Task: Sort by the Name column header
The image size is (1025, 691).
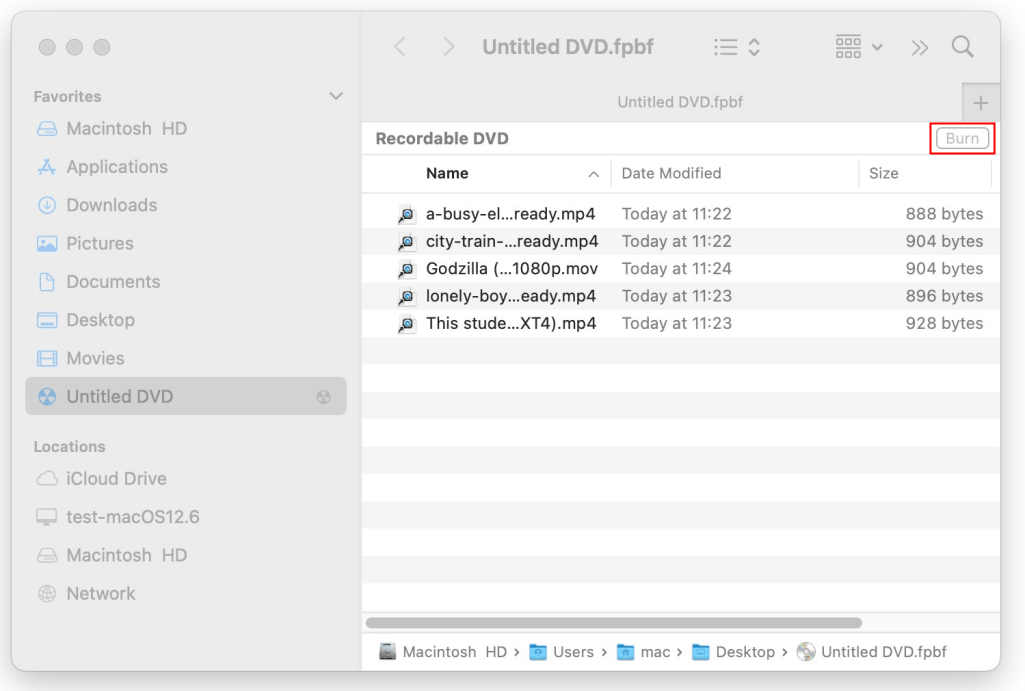Action: pyautogui.click(x=447, y=173)
